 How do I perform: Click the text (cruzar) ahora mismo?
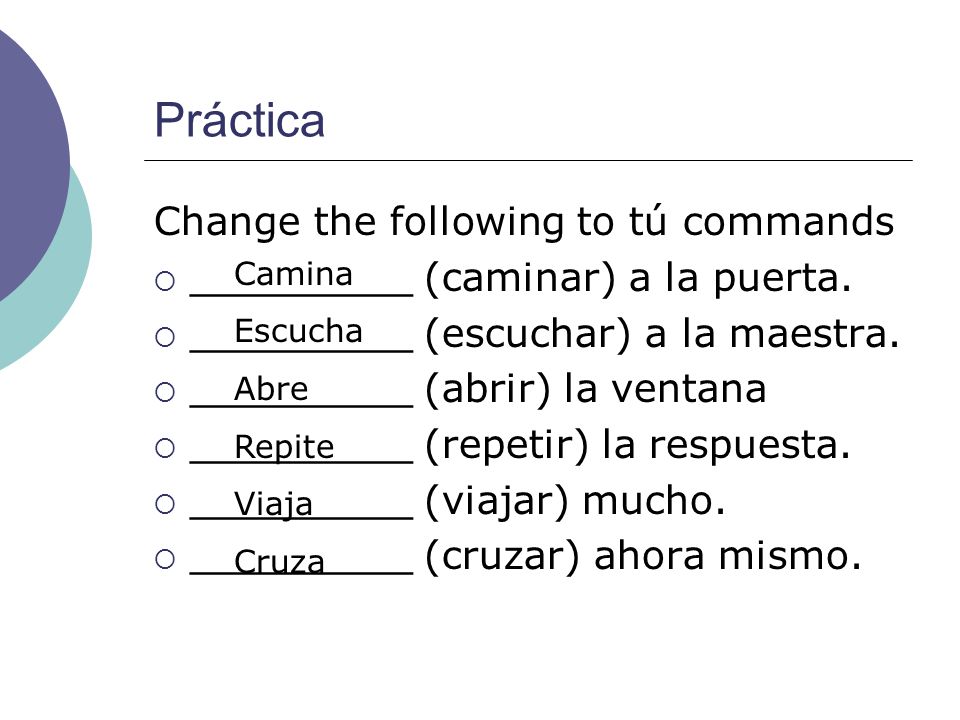click(643, 557)
